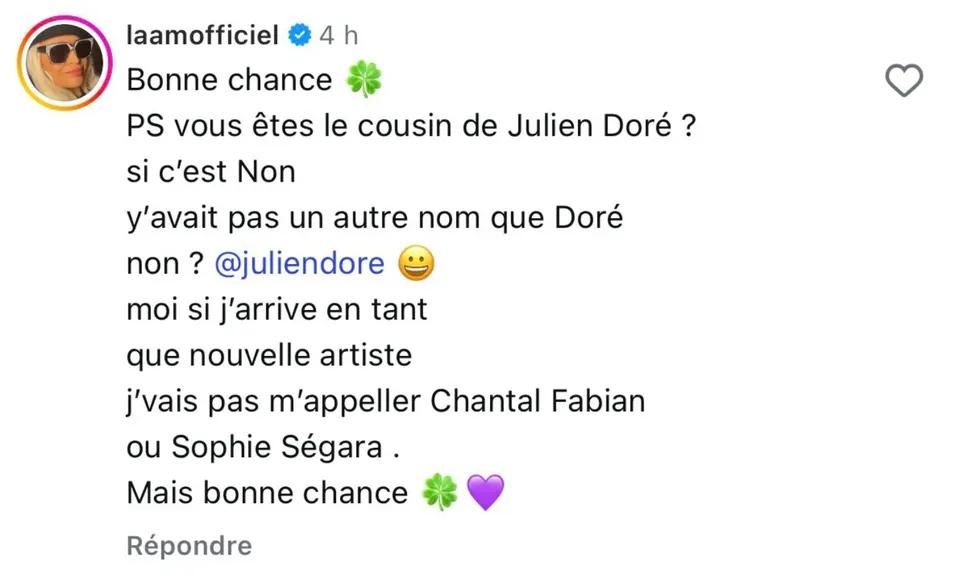
Task: Click the @juliendore mention
Action: (299, 264)
